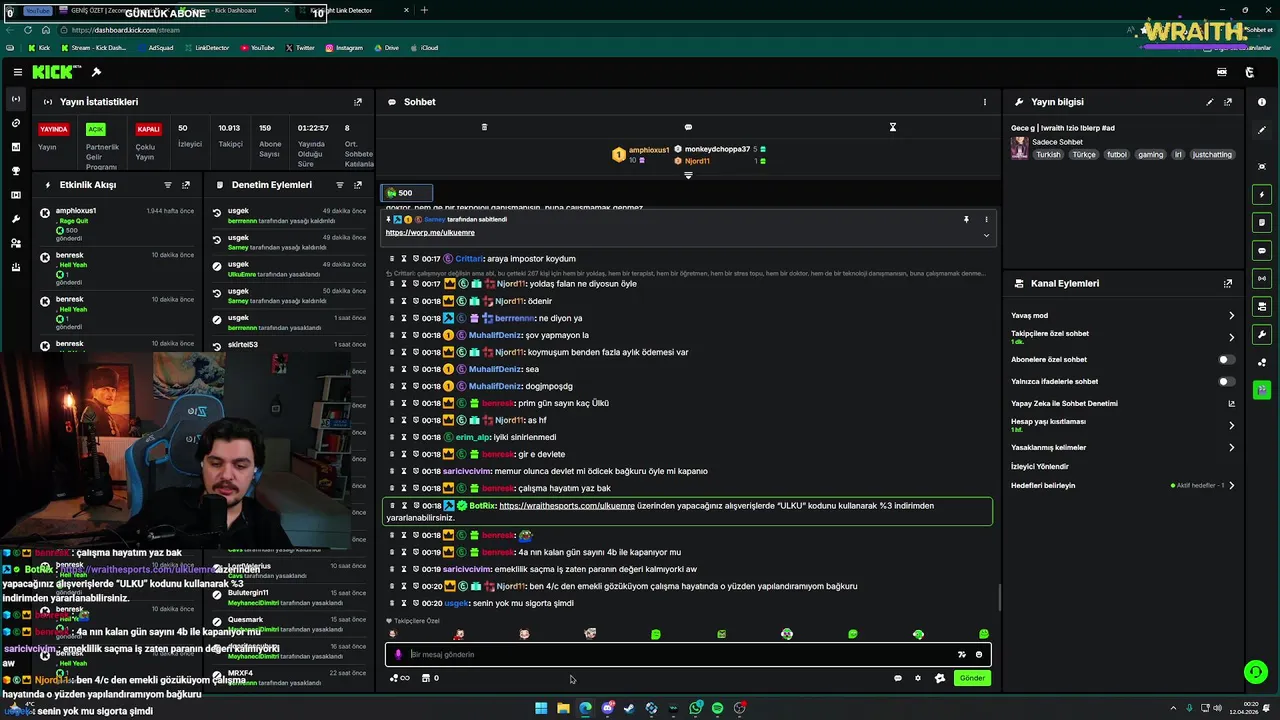1280x720 pixels.
Task: Open Sohbet panel three-dot options menu
Action: point(984,102)
